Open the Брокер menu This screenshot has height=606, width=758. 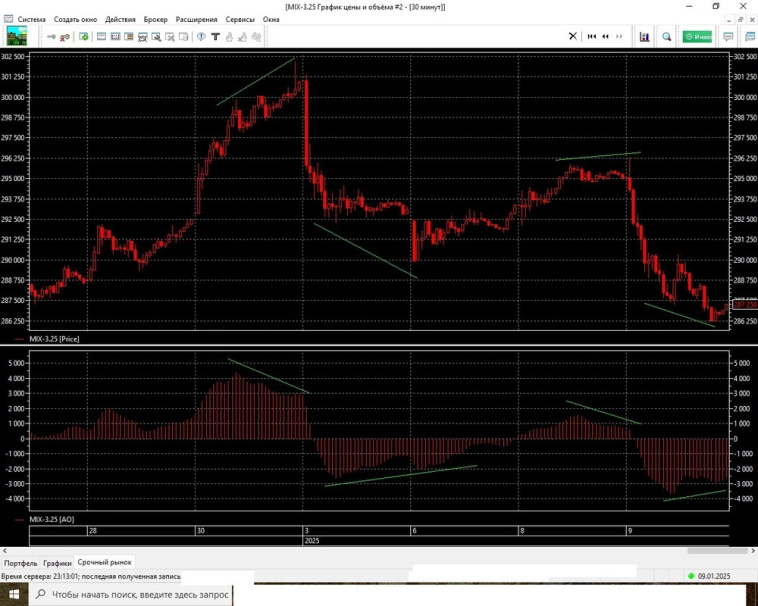click(155, 20)
